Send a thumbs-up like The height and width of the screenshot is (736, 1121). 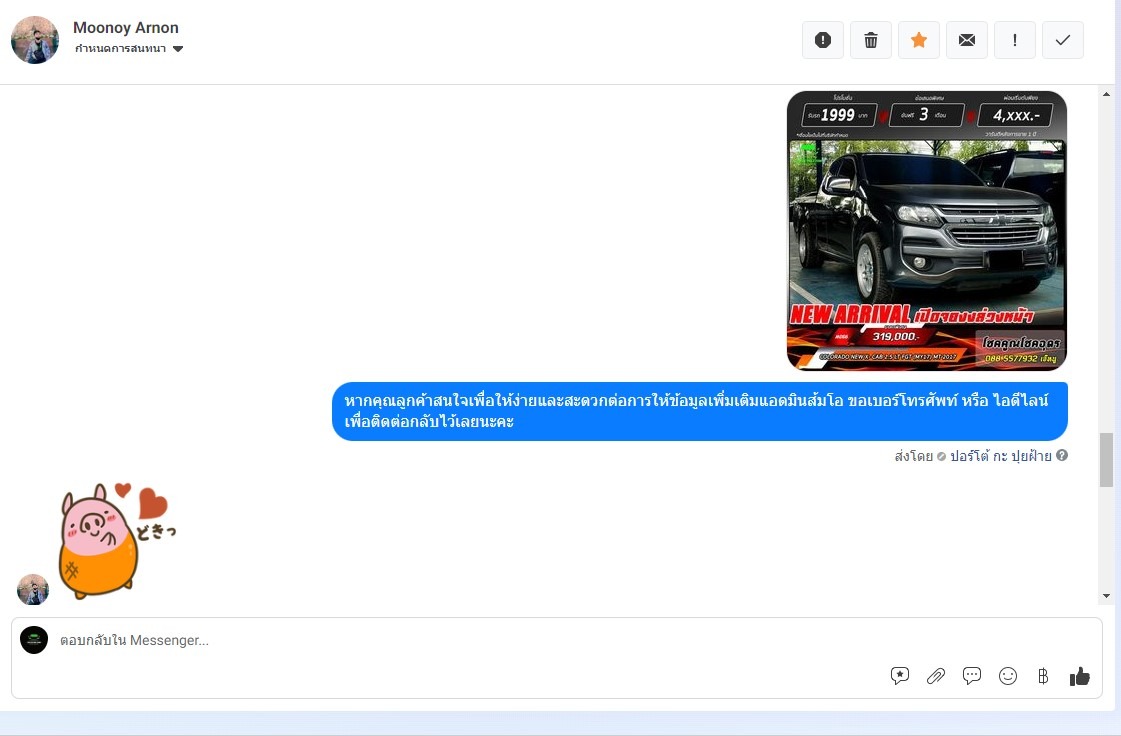tap(1080, 676)
